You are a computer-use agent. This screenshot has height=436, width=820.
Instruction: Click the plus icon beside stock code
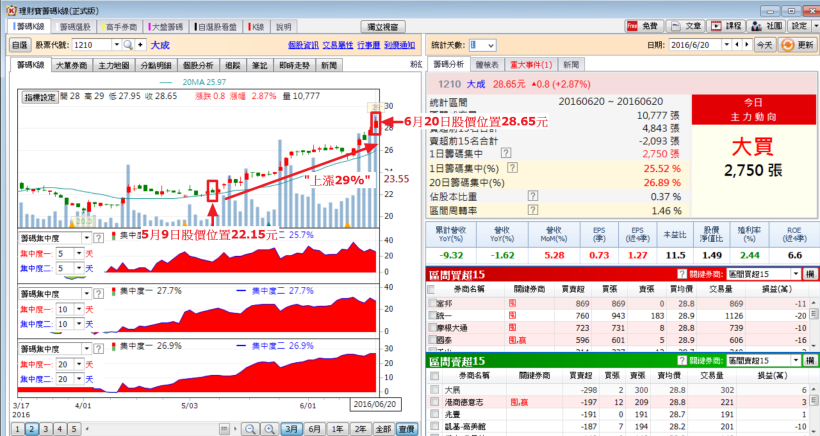[140, 45]
